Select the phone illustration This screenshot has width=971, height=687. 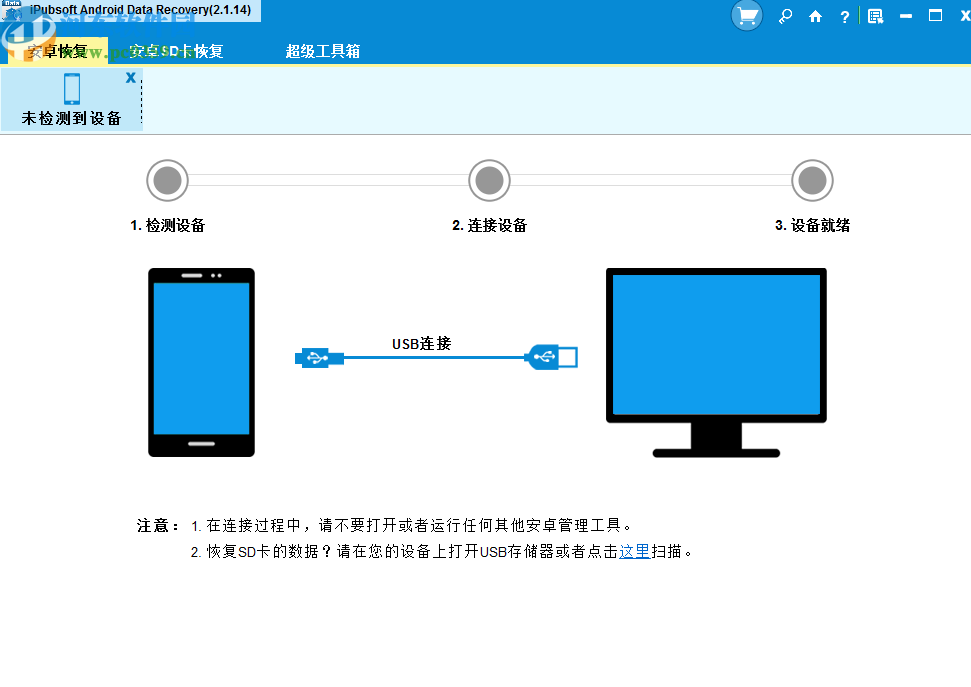coord(200,362)
